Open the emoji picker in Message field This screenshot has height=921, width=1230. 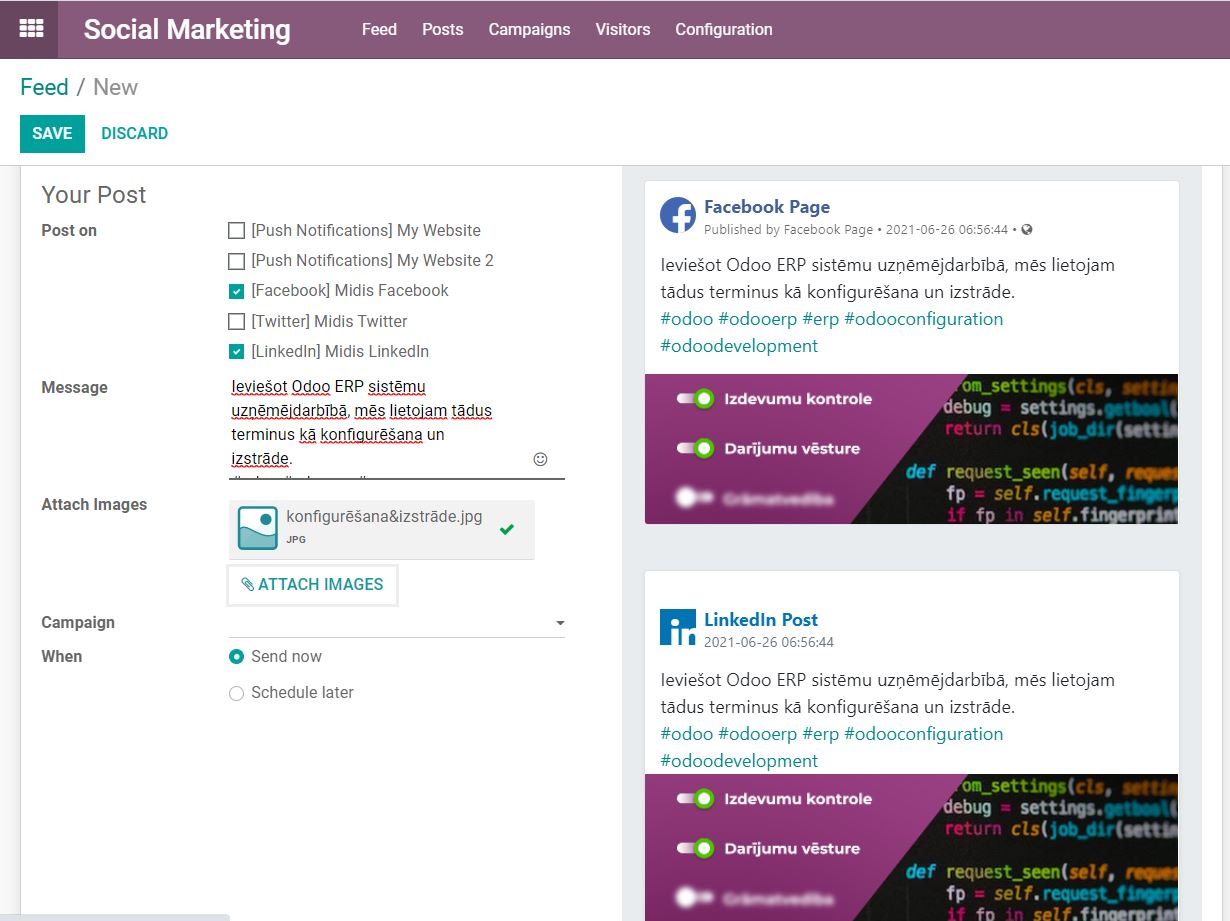540,459
